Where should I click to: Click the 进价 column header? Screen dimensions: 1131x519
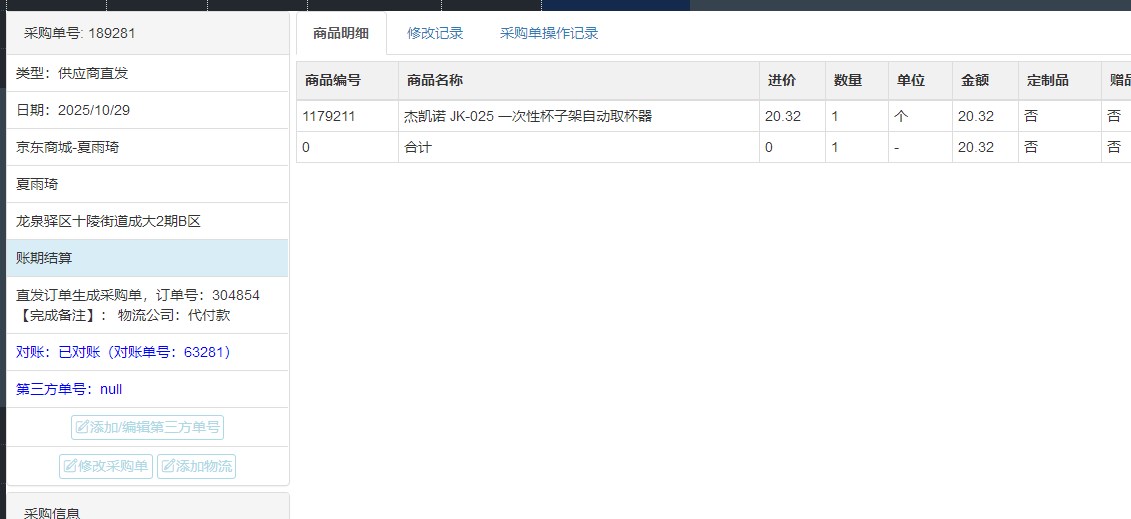coord(782,80)
